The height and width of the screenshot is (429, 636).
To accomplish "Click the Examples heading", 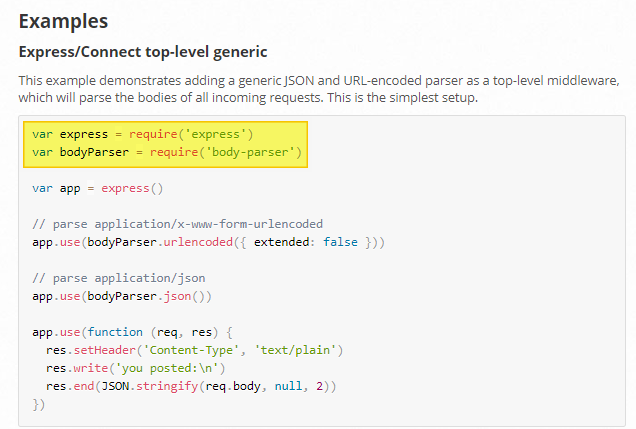I will (63, 21).
